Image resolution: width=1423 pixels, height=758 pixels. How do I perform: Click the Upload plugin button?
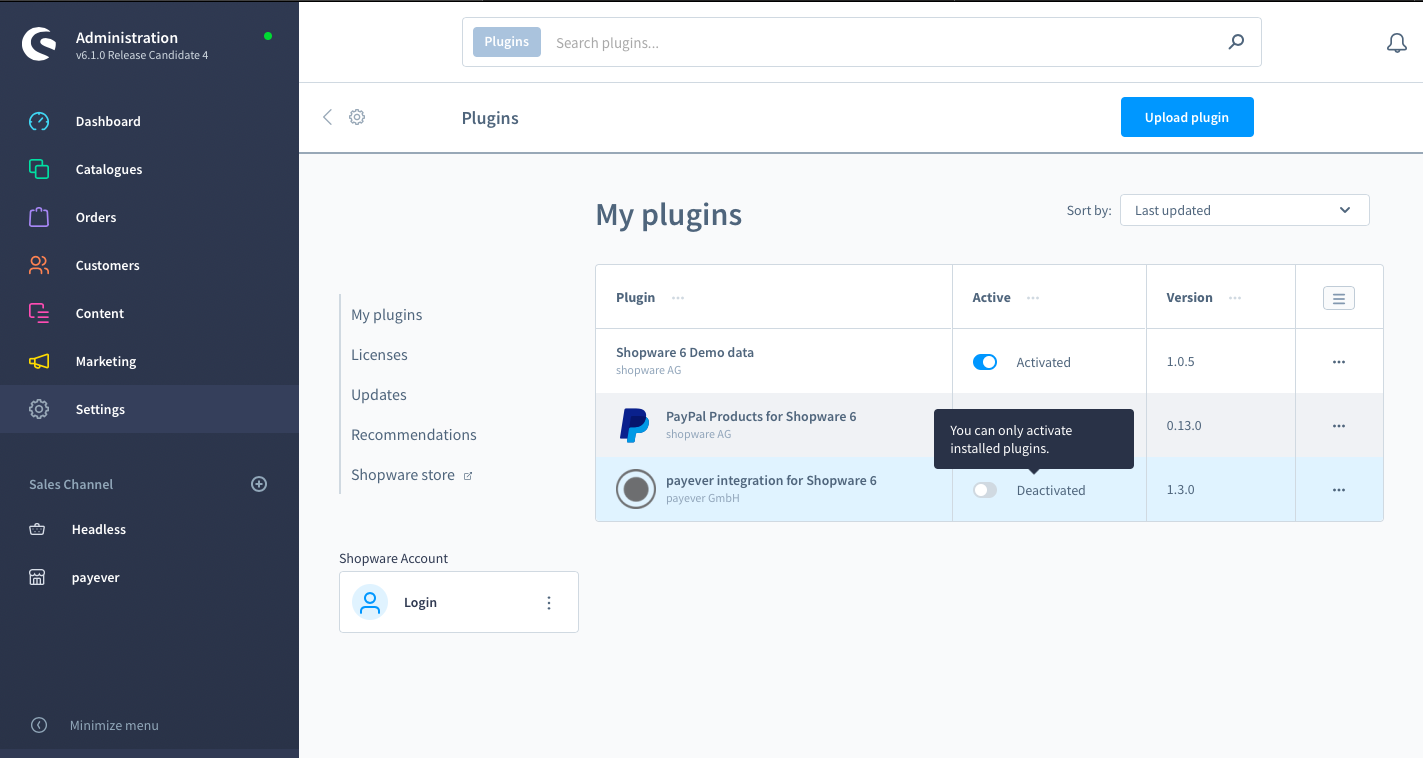click(x=1187, y=117)
